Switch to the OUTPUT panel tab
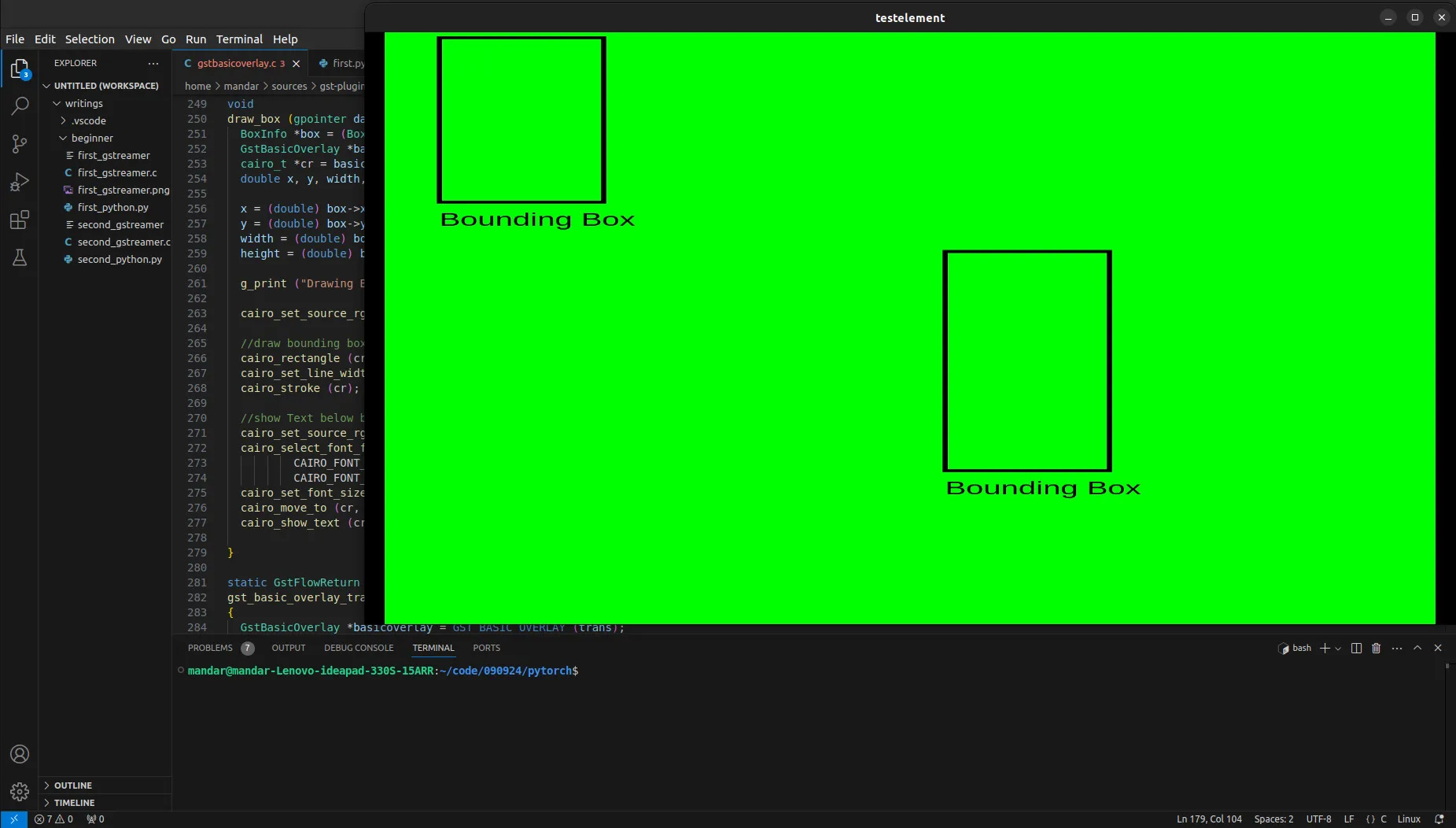This screenshot has width=1456, height=828. pyautogui.click(x=289, y=648)
